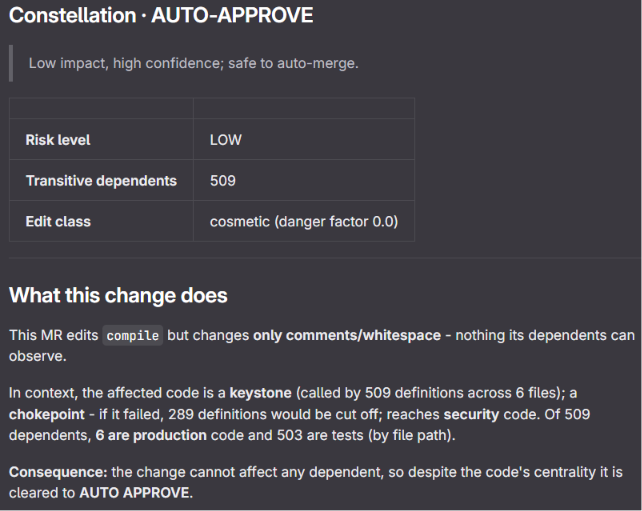Screen dimensions: 642x511
Task: Click the horizontal divider below the table
Action: tap(325, 258)
